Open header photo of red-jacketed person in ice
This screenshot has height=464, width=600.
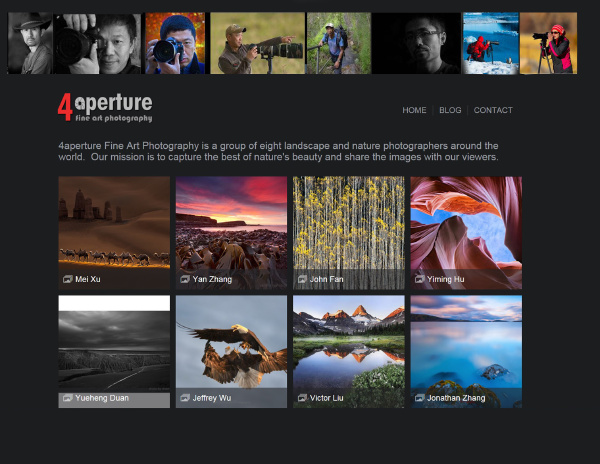point(490,43)
